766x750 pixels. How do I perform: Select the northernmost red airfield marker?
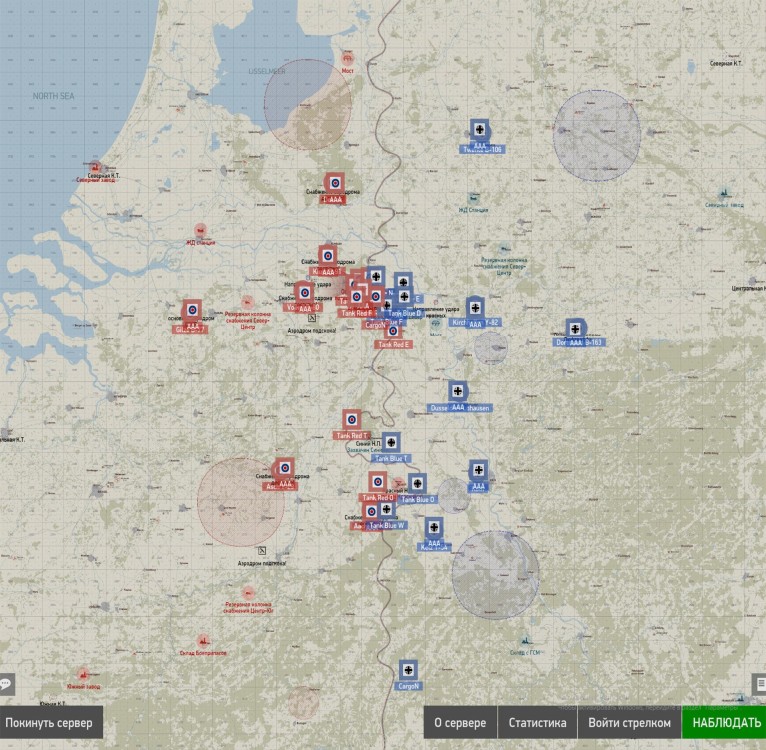(335, 183)
